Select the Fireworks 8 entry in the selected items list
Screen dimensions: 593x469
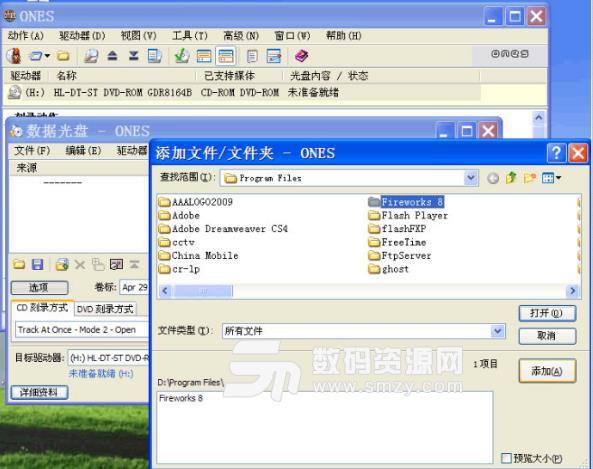click(181, 398)
